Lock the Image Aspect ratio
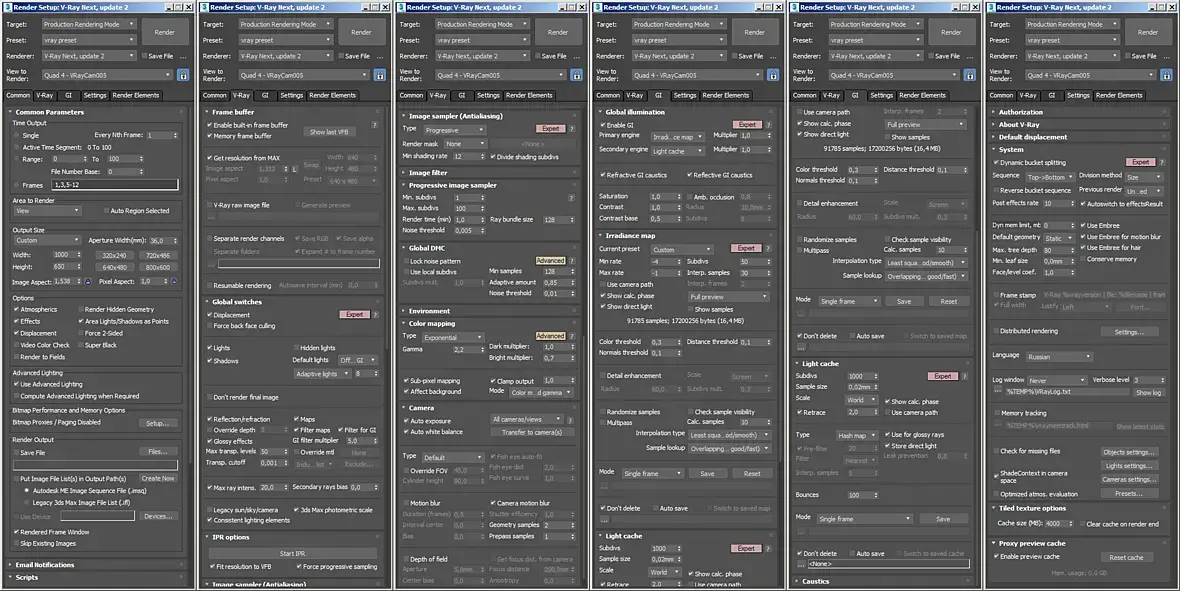 [88, 281]
